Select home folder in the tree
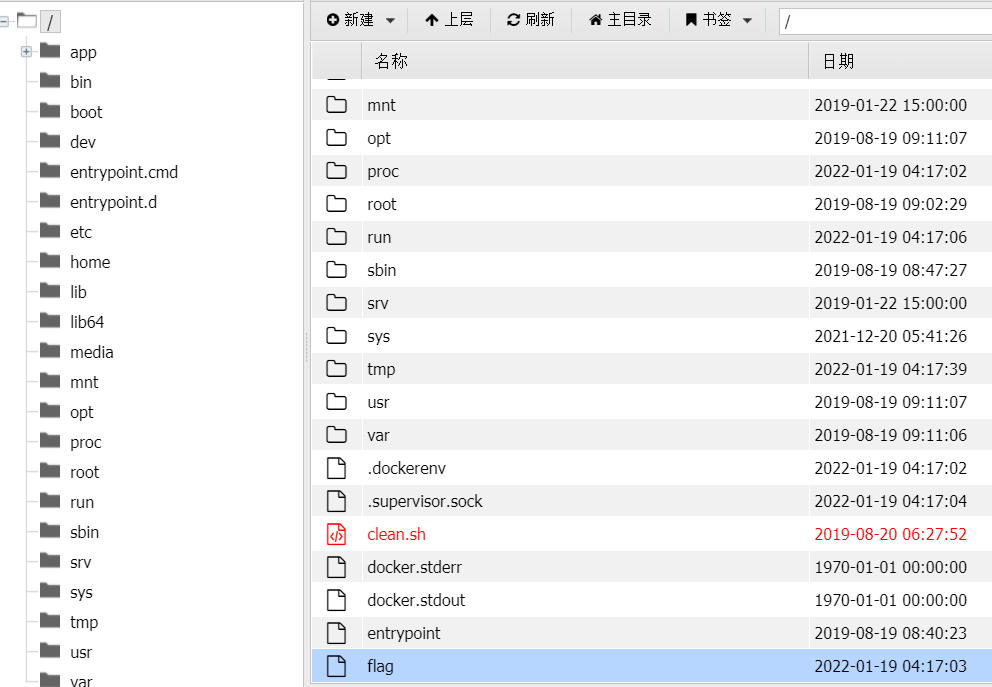992x687 pixels. (x=90, y=262)
